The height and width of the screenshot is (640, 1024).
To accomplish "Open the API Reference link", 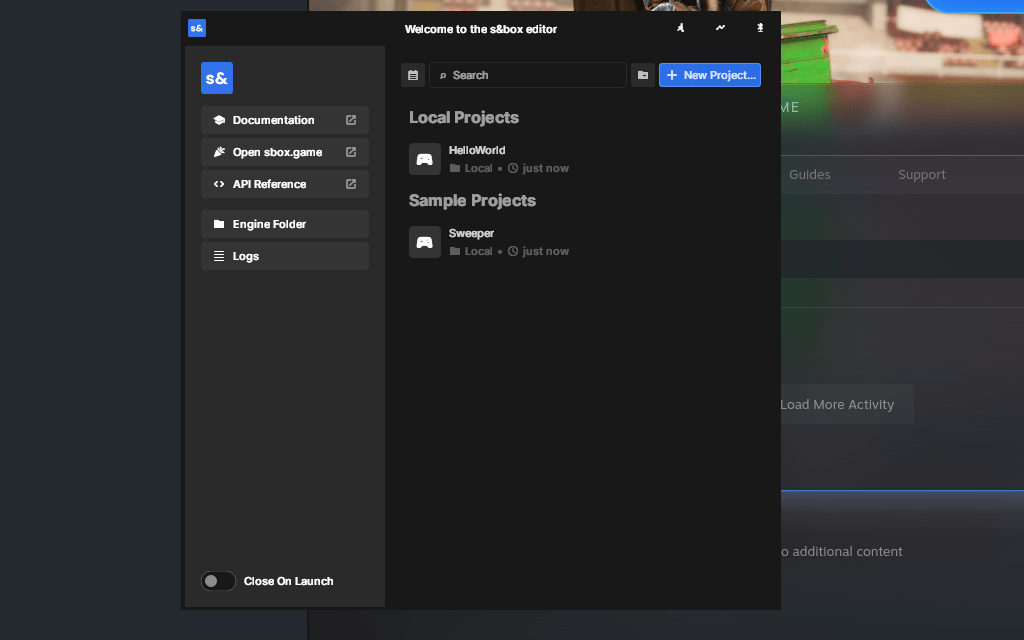I will coord(285,184).
